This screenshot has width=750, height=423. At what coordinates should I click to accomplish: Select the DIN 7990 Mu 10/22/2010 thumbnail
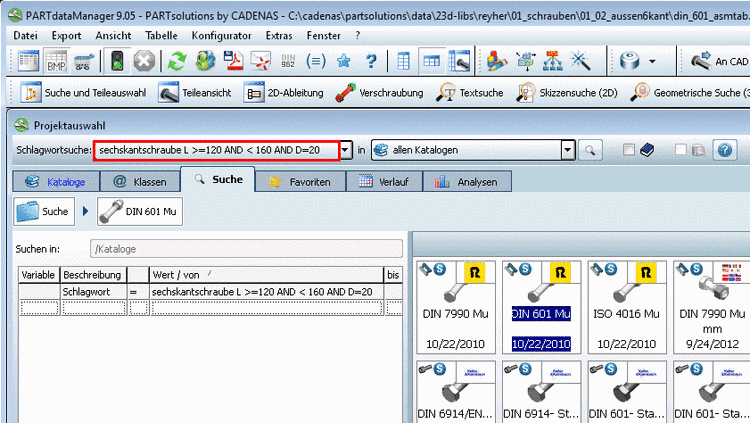(x=455, y=307)
